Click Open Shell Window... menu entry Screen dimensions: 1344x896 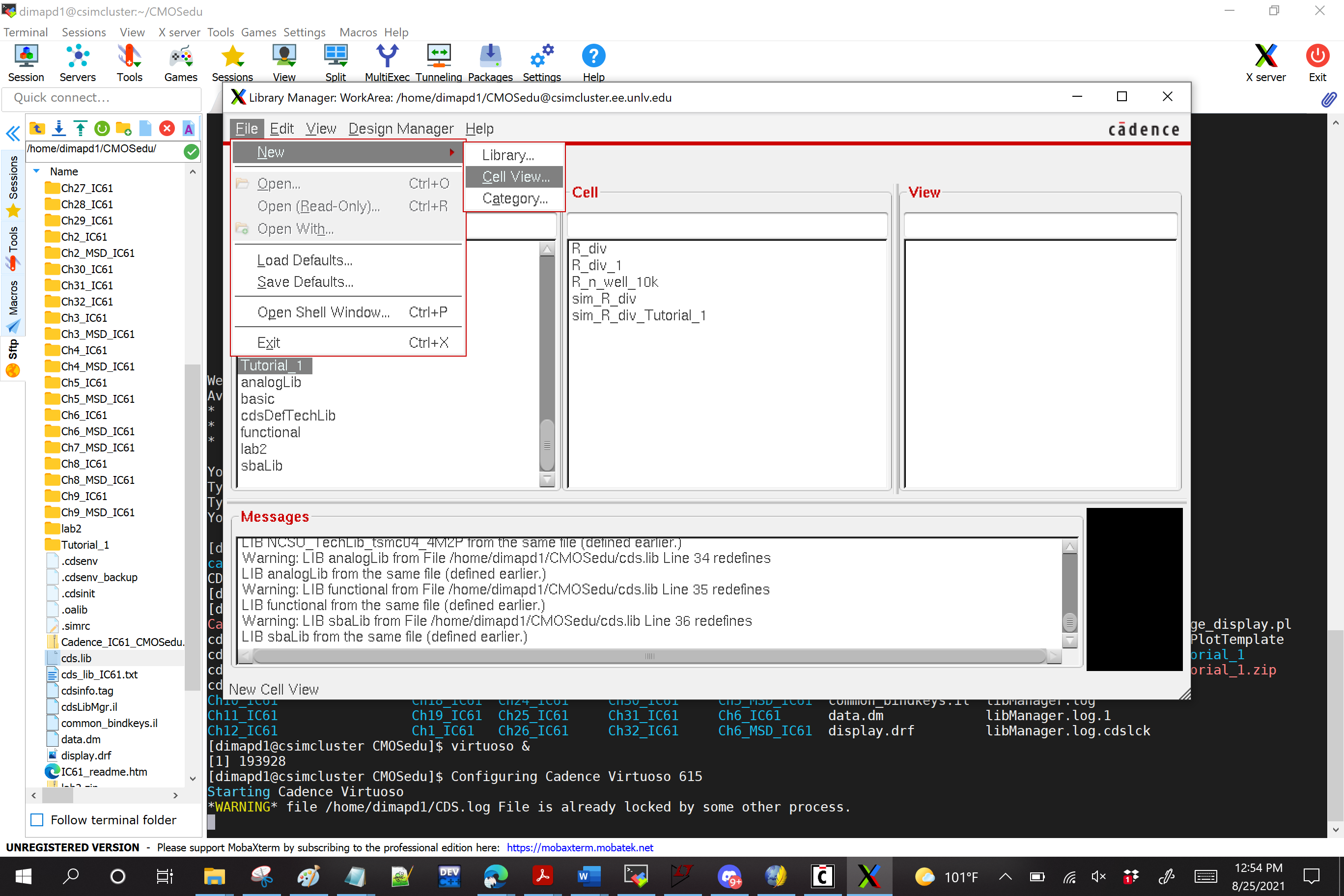point(323,312)
